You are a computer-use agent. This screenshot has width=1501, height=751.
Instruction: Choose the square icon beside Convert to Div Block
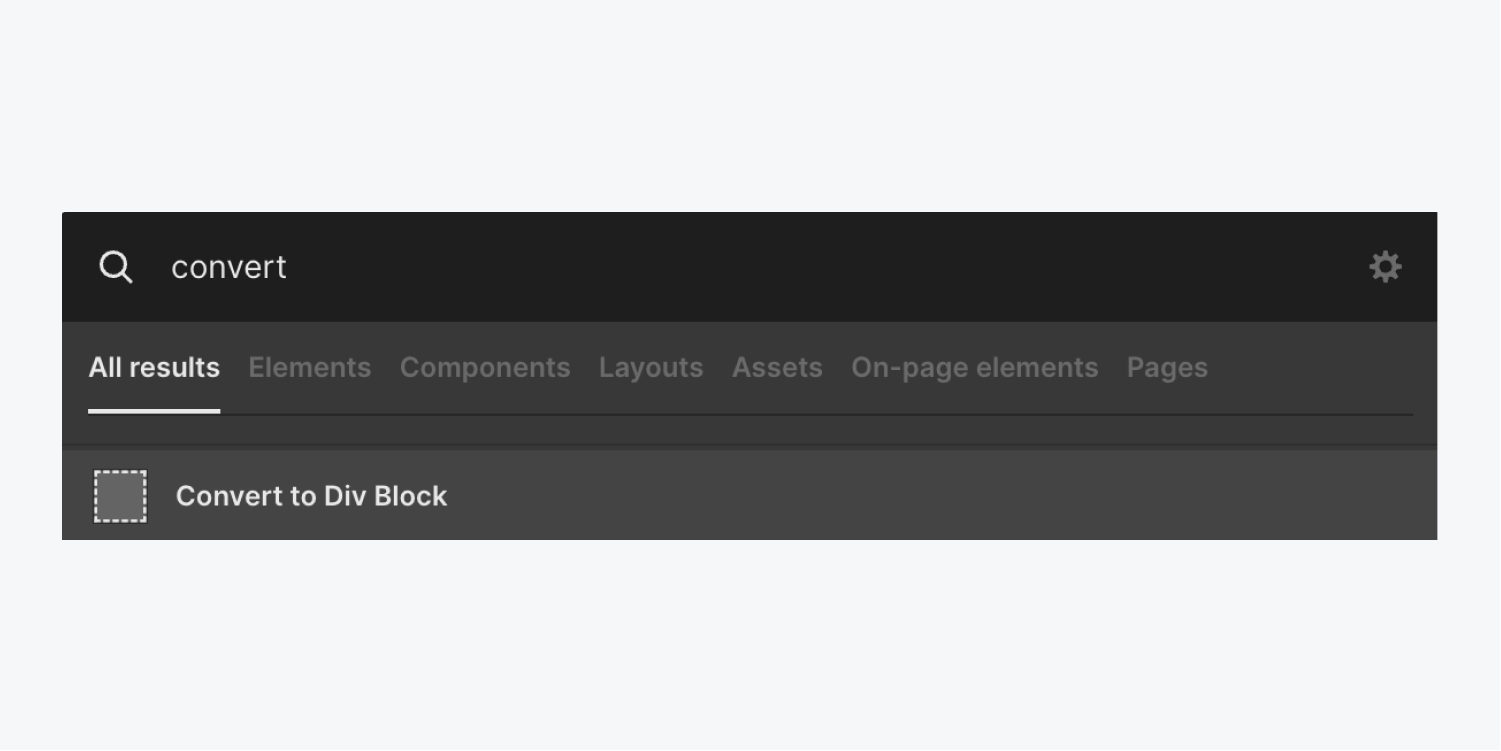coord(120,496)
